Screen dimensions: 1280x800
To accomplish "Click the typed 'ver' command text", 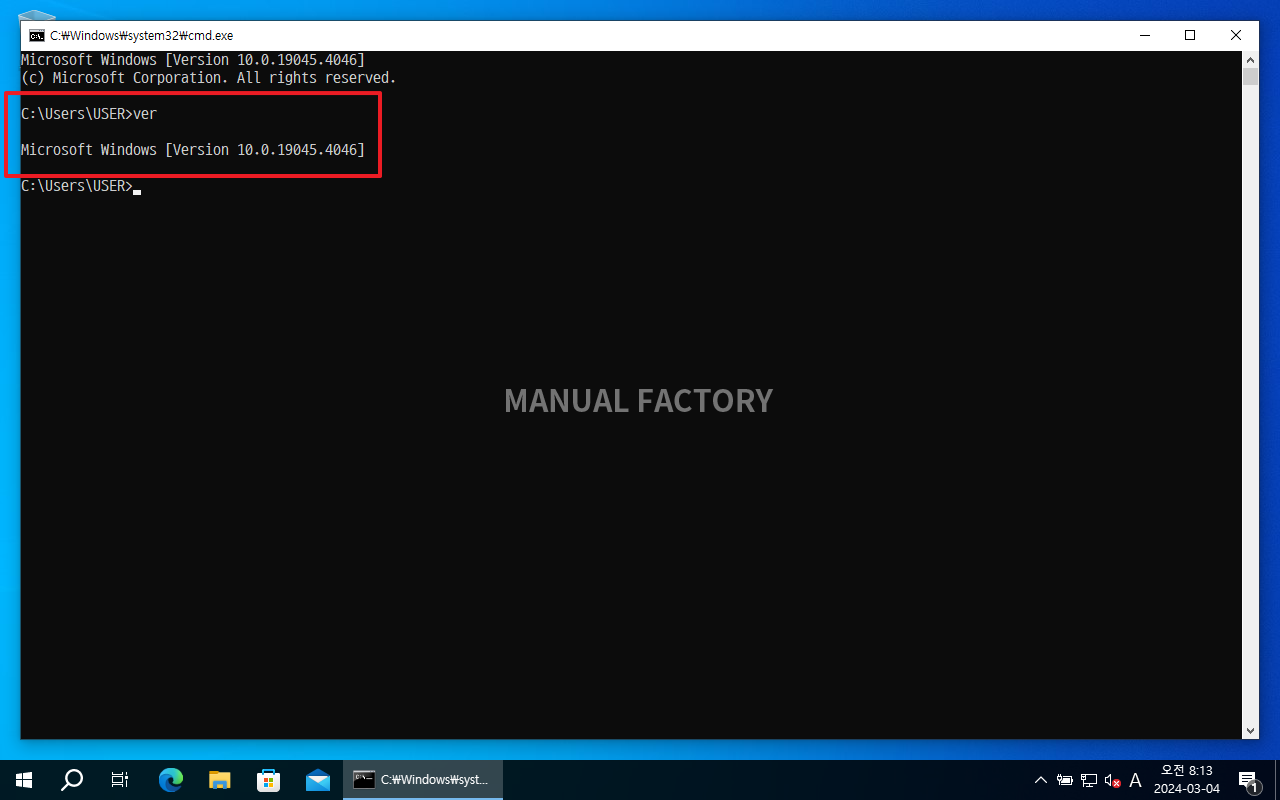I will point(145,114).
